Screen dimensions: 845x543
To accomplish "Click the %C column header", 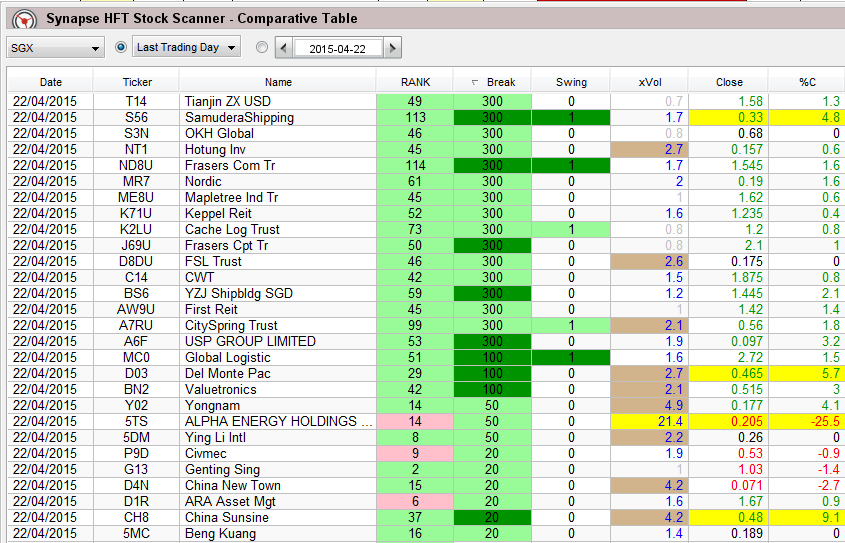I will coord(806,82).
